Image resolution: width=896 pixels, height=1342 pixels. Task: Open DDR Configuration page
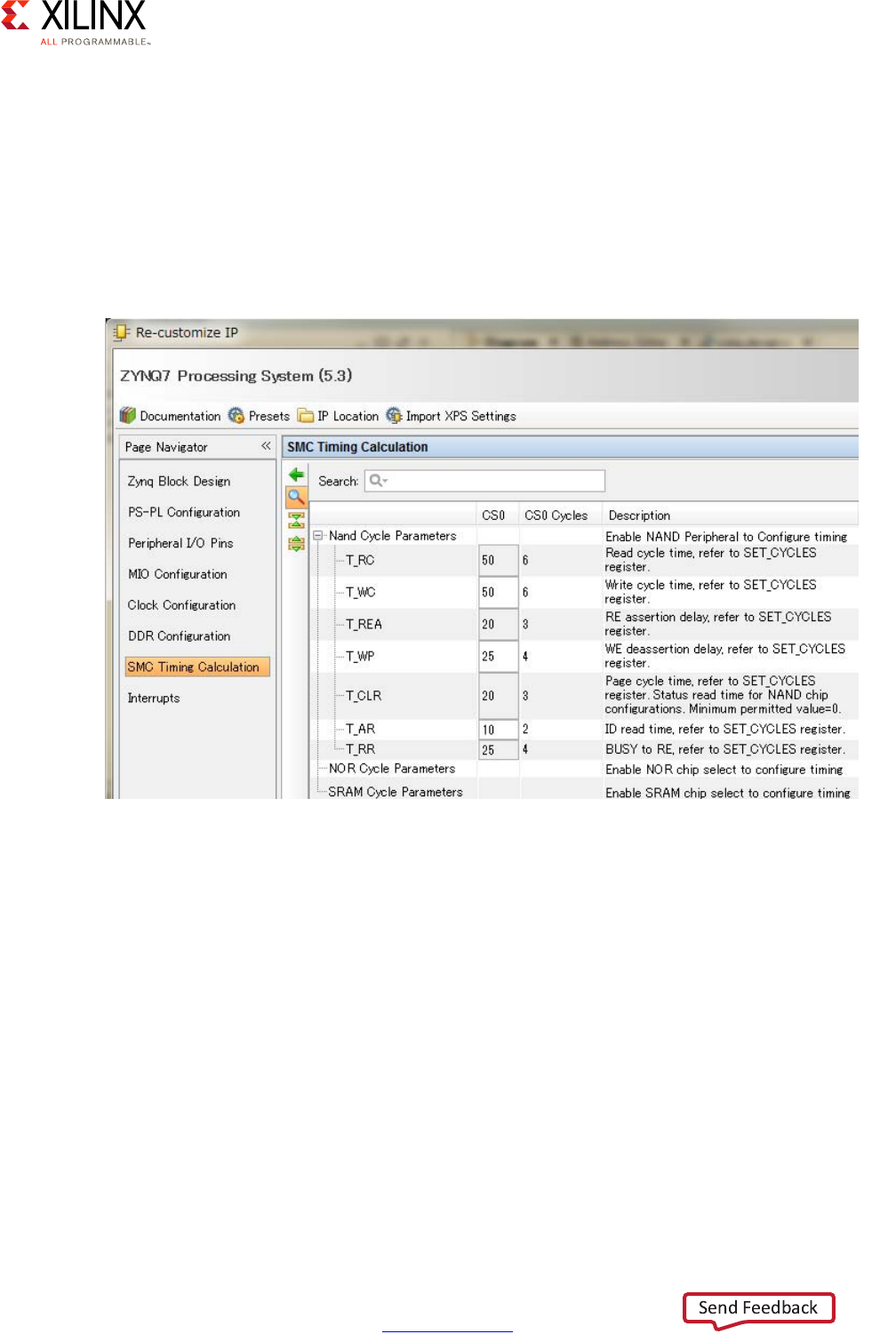tap(179, 636)
